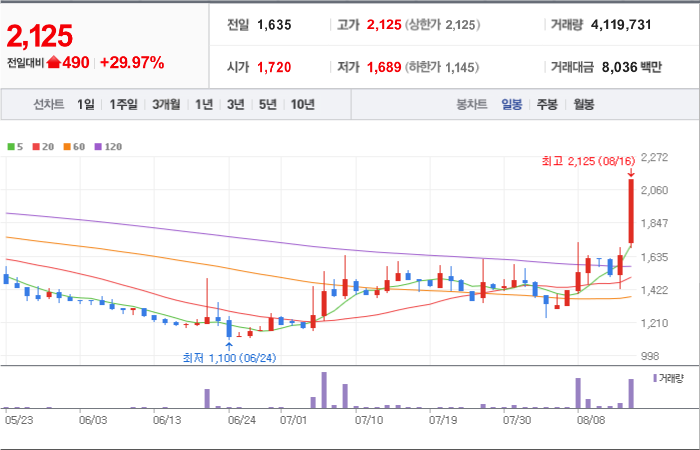Click the green 5-day moving average swatch

point(11,147)
